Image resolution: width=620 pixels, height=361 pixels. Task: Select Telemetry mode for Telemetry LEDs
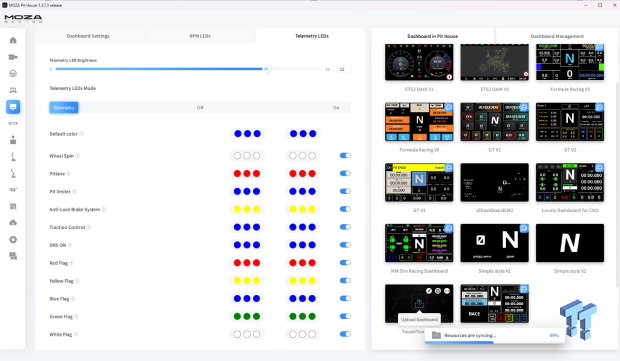click(64, 108)
